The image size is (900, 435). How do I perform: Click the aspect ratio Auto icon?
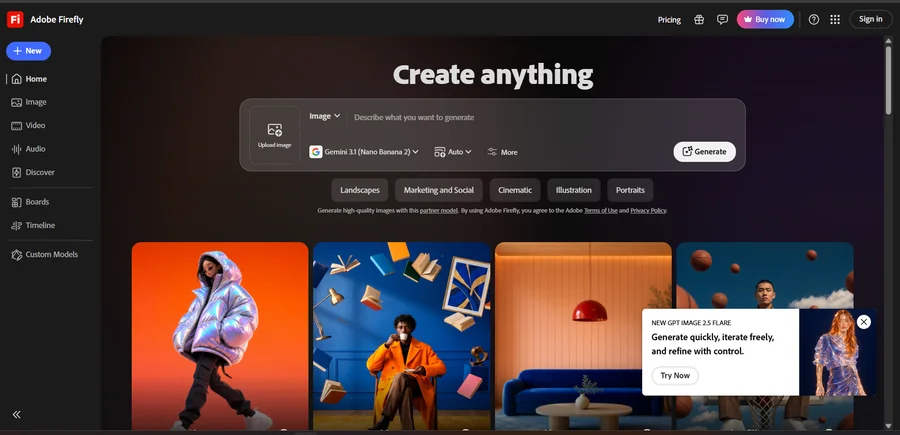(440, 152)
